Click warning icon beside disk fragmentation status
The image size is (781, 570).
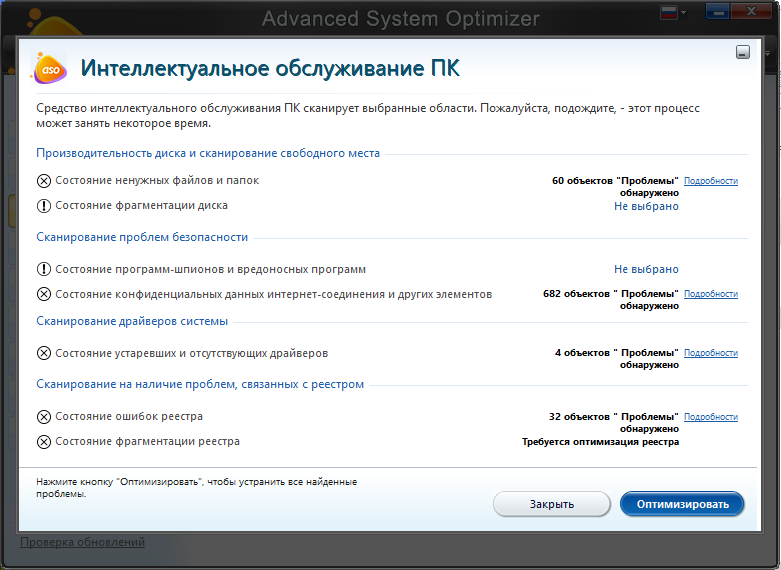pos(44,206)
